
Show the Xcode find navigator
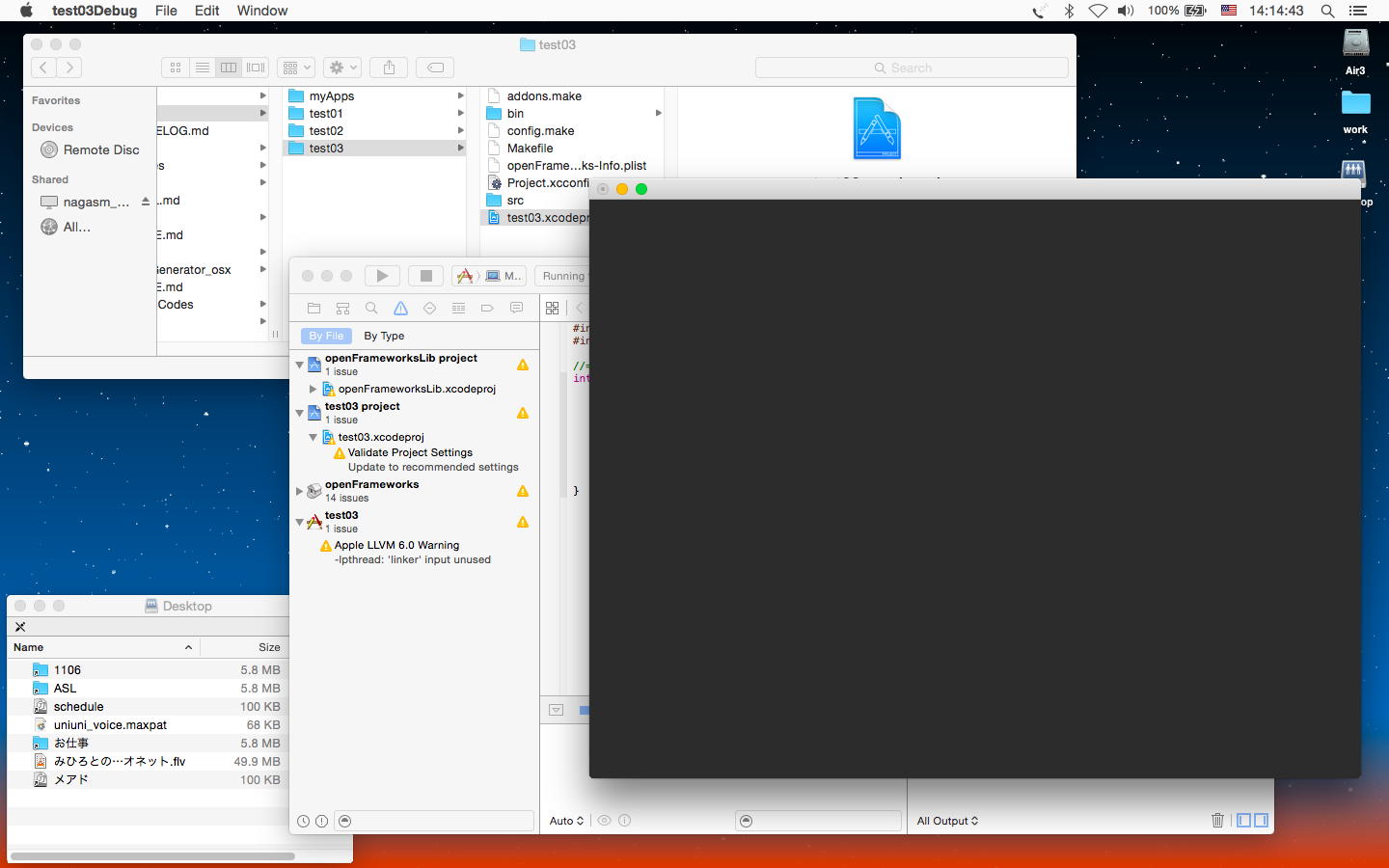(371, 308)
